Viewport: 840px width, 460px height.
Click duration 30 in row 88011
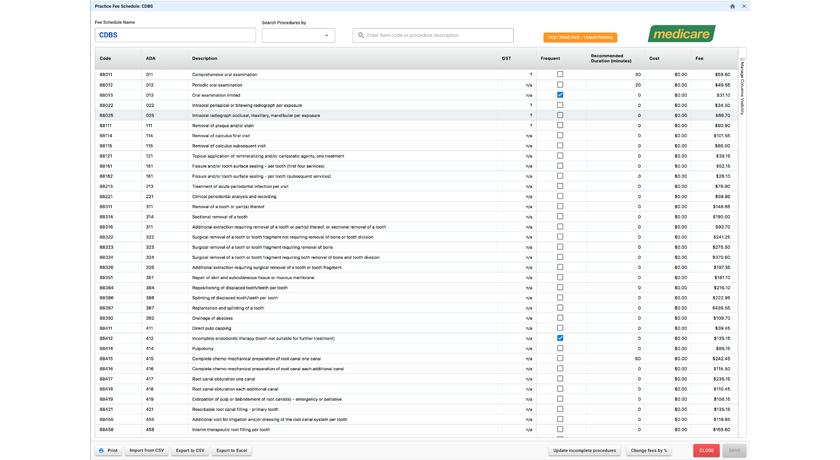tap(638, 74)
